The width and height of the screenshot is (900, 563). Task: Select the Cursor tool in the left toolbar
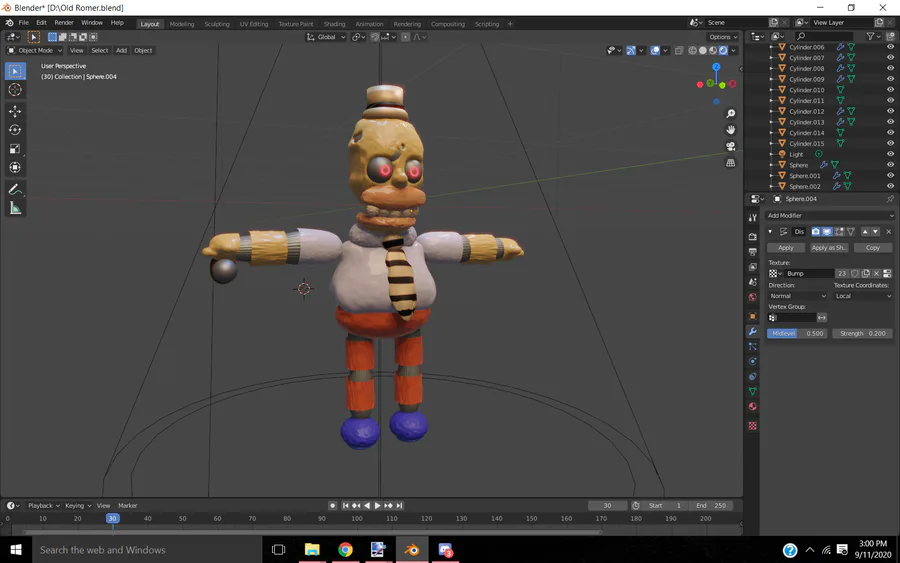coord(15,90)
